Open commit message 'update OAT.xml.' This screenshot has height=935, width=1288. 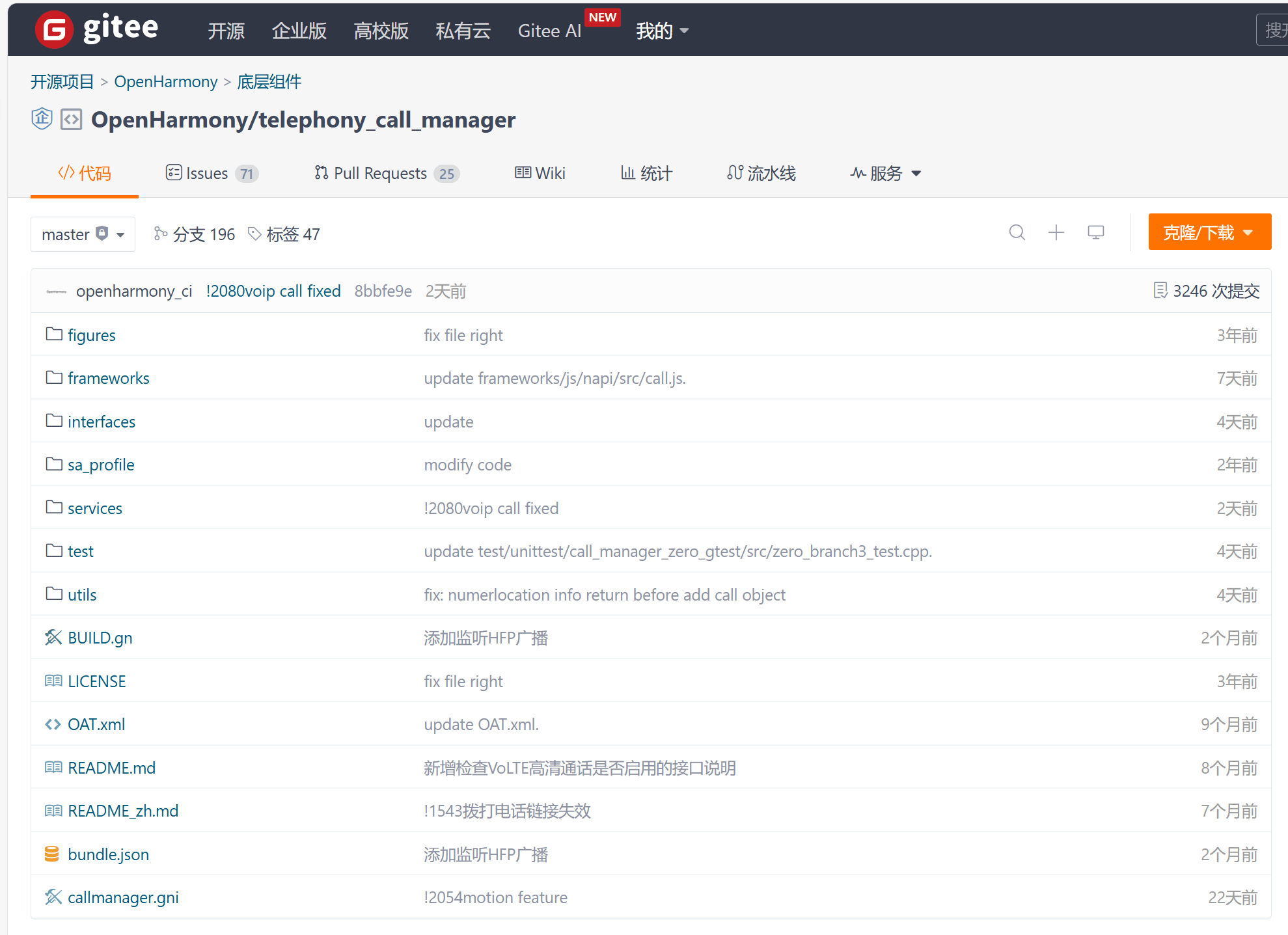pos(481,724)
